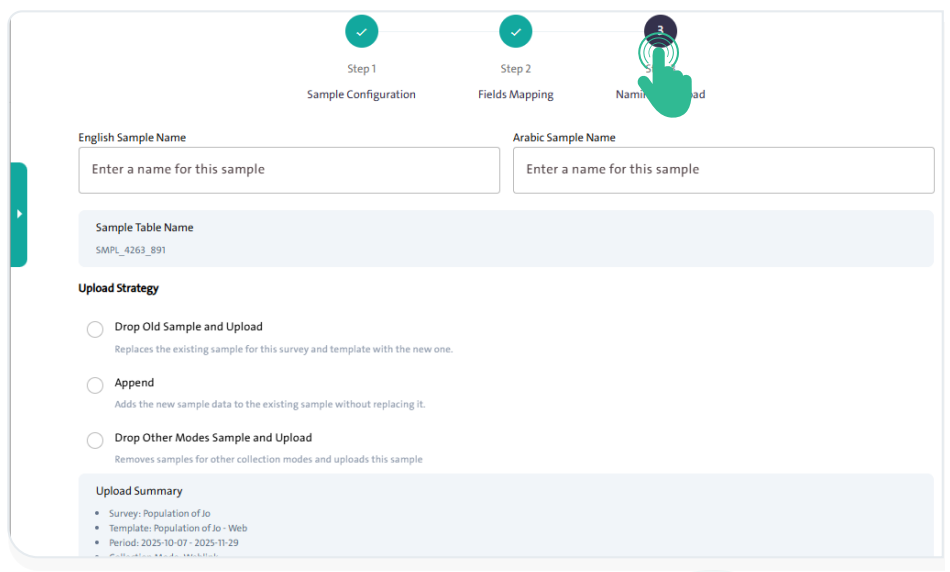Click the SMPL_4263_891 table name value
The height and width of the screenshot is (572, 950).
click(131, 250)
